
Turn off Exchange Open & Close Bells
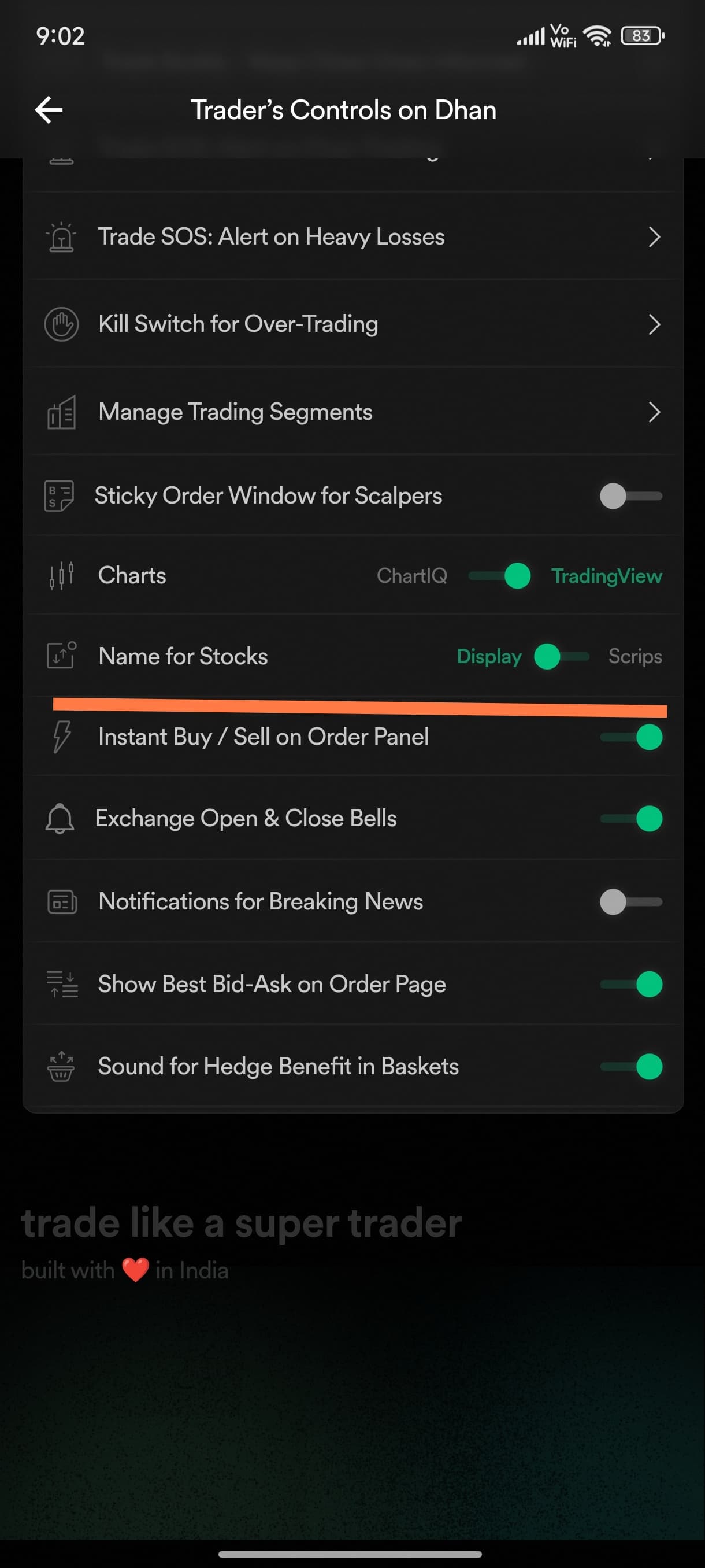point(632,819)
